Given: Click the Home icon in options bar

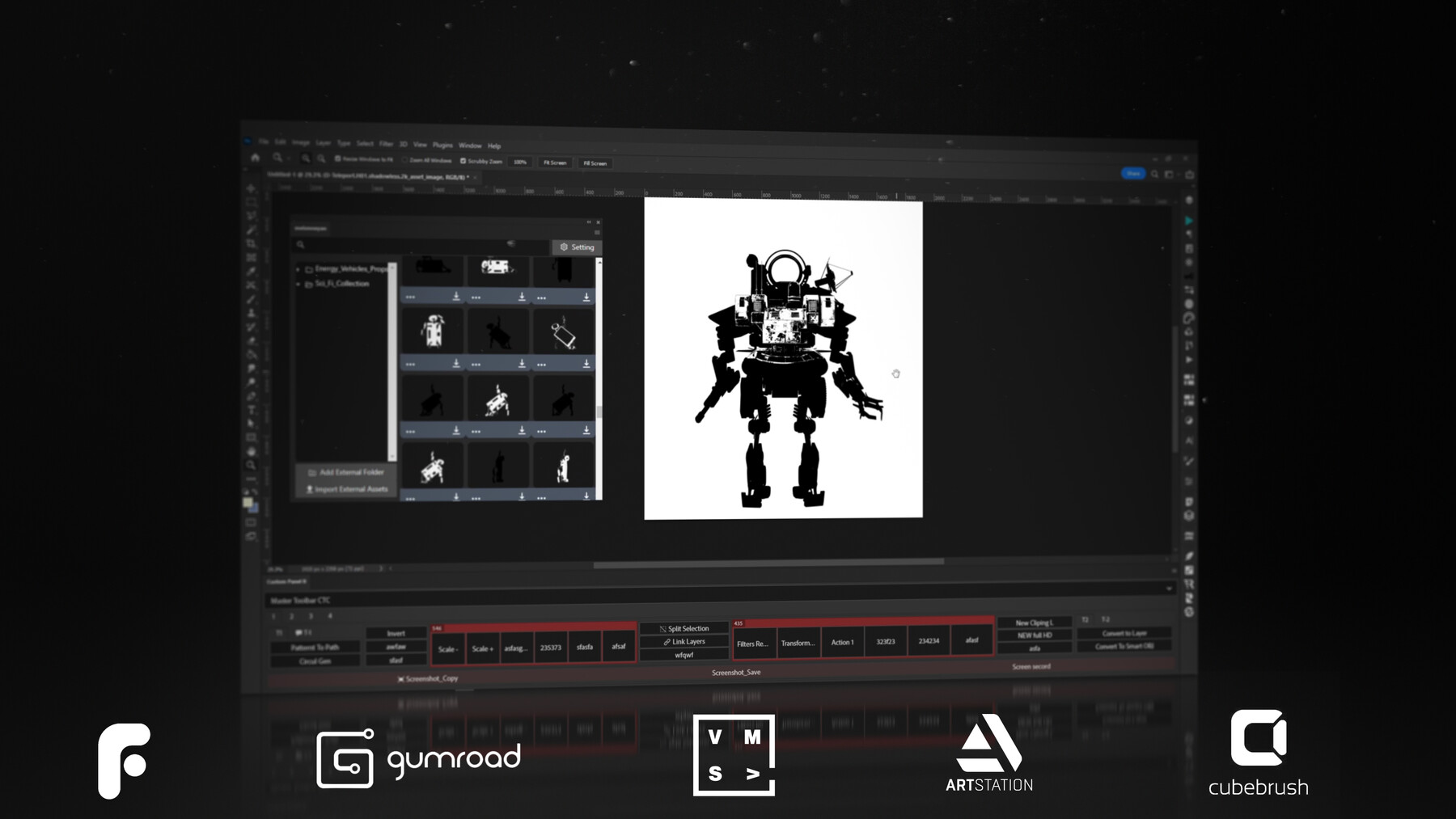Looking at the screenshot, I should coord(256,158).
